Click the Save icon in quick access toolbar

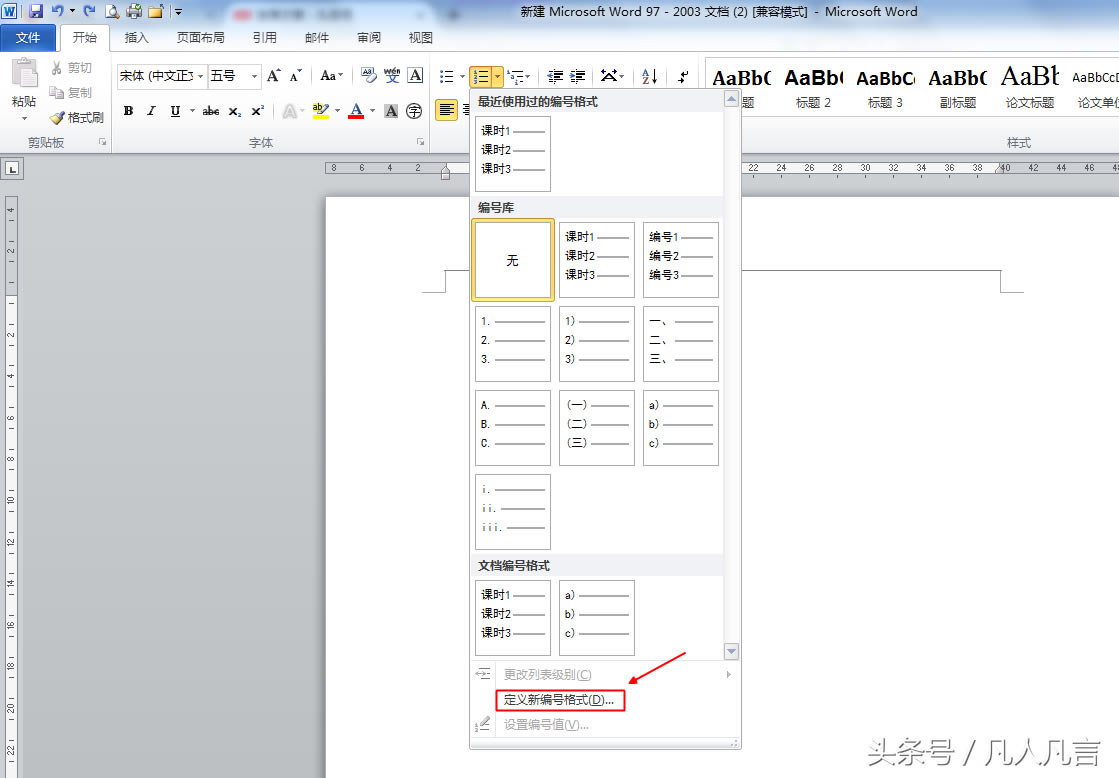pos(36,12)
